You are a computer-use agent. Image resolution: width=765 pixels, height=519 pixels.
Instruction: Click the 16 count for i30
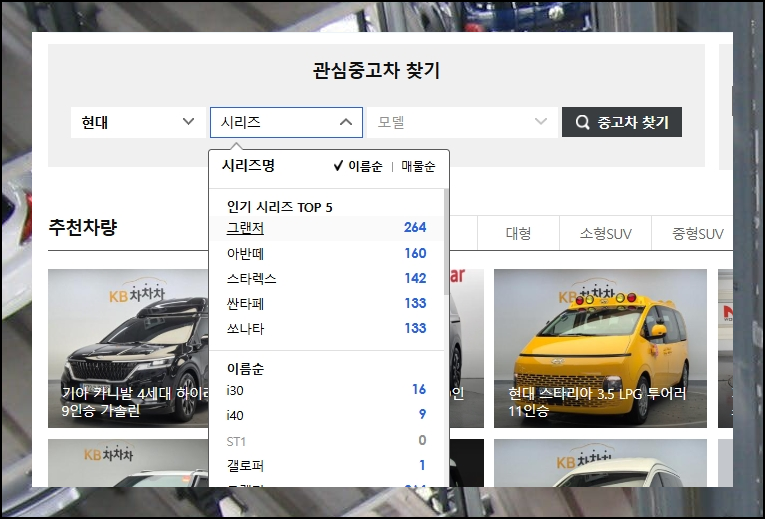[419, 389]
